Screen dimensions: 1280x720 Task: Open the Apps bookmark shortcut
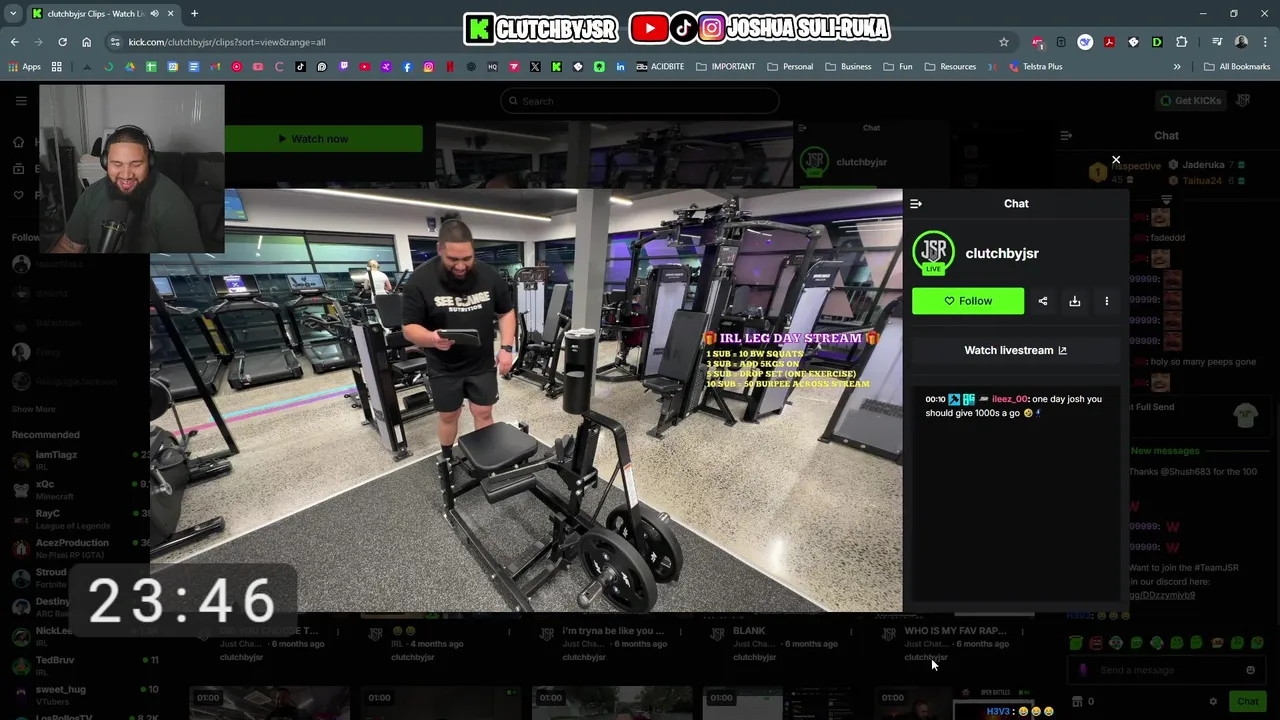coord(24,67)
